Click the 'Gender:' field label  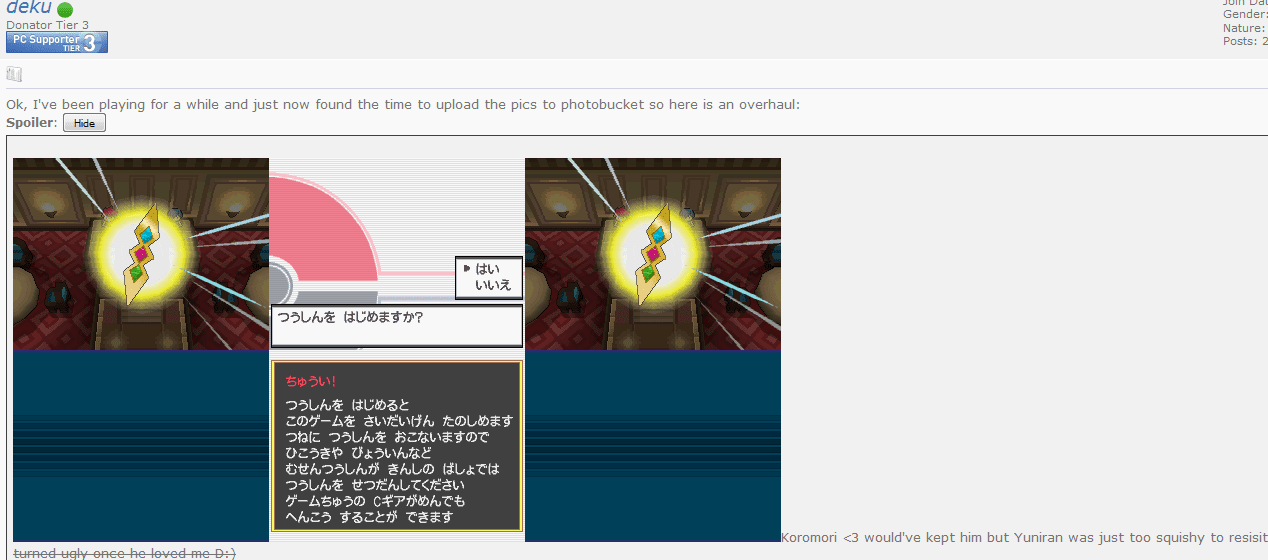1245,14
